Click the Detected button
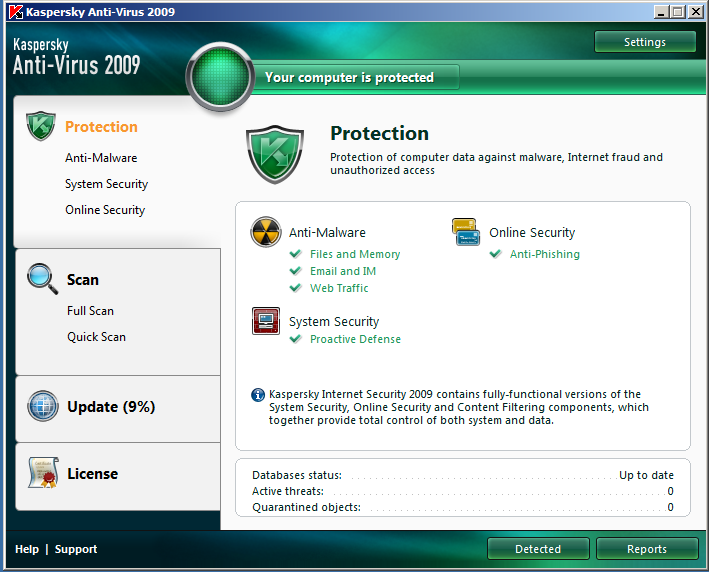 538,548
